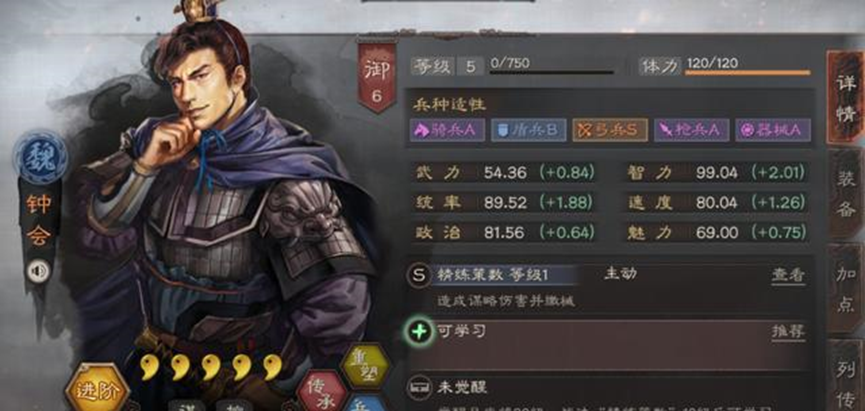Viewport: 865px width, 411px height.
Task: Click the green plus learn-skill icon
Action: tap(420, 332)
